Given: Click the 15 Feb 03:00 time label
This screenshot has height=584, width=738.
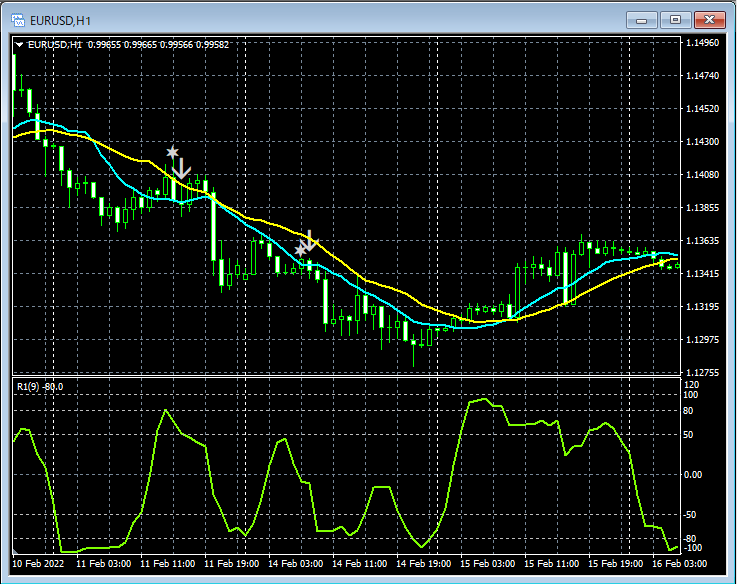Looking at the screenshot, I should coord(488,564).
